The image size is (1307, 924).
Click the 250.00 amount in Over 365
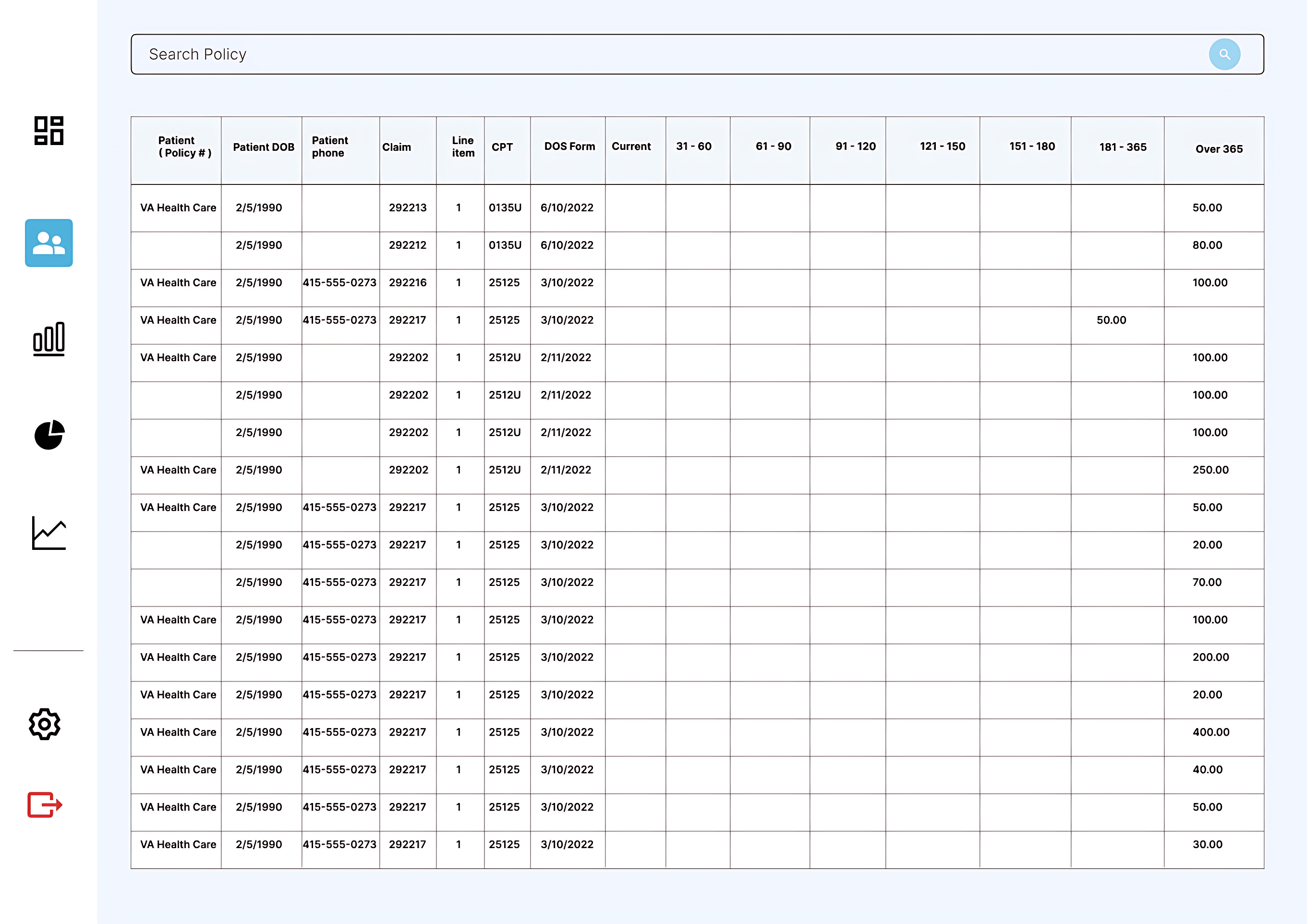coord(1210,470)
